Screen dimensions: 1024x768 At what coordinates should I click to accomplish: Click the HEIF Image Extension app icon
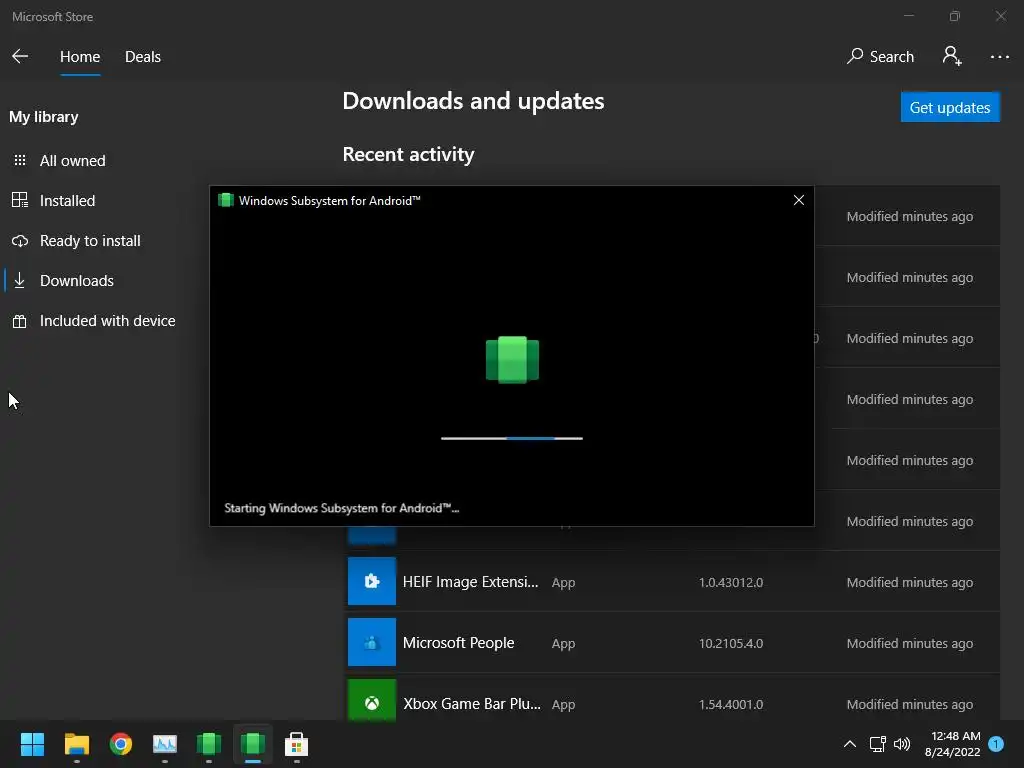point(372,581)
